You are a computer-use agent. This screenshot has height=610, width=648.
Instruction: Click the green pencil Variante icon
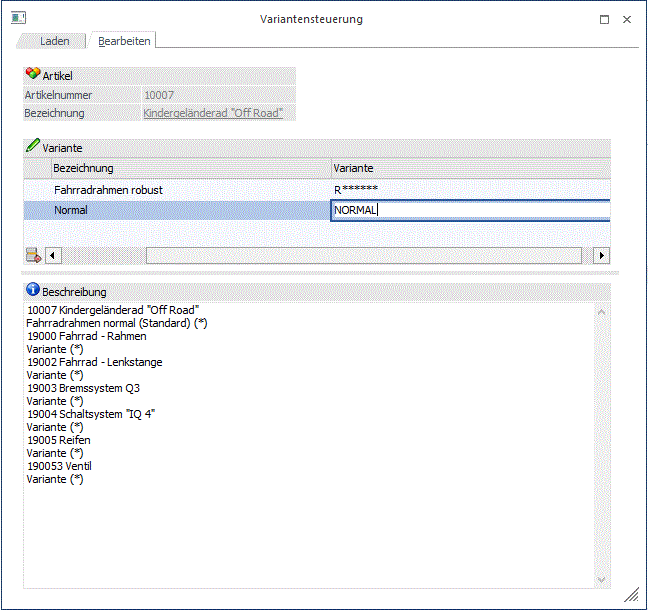(x=32, y=146)
